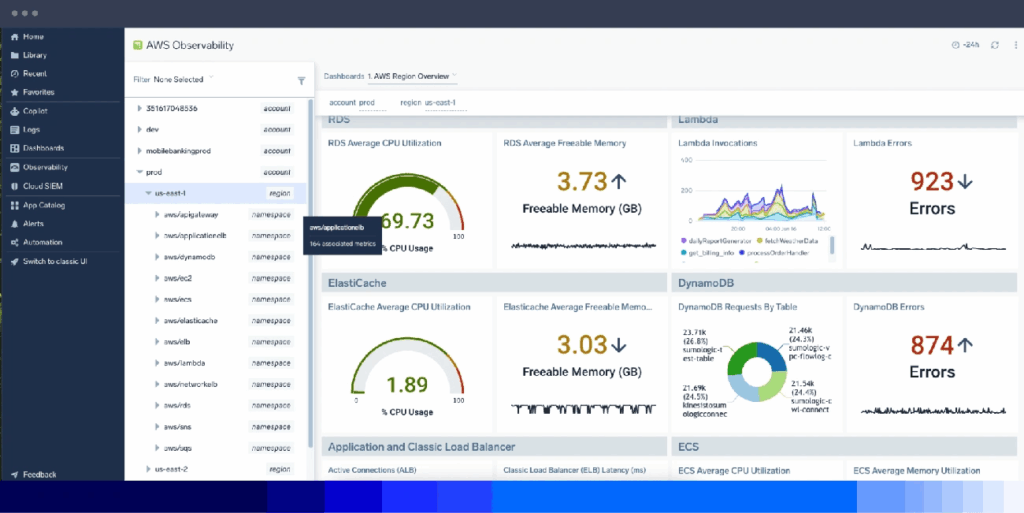
Task: Click the Logs icon in sidebar
Action: [15, 130]
